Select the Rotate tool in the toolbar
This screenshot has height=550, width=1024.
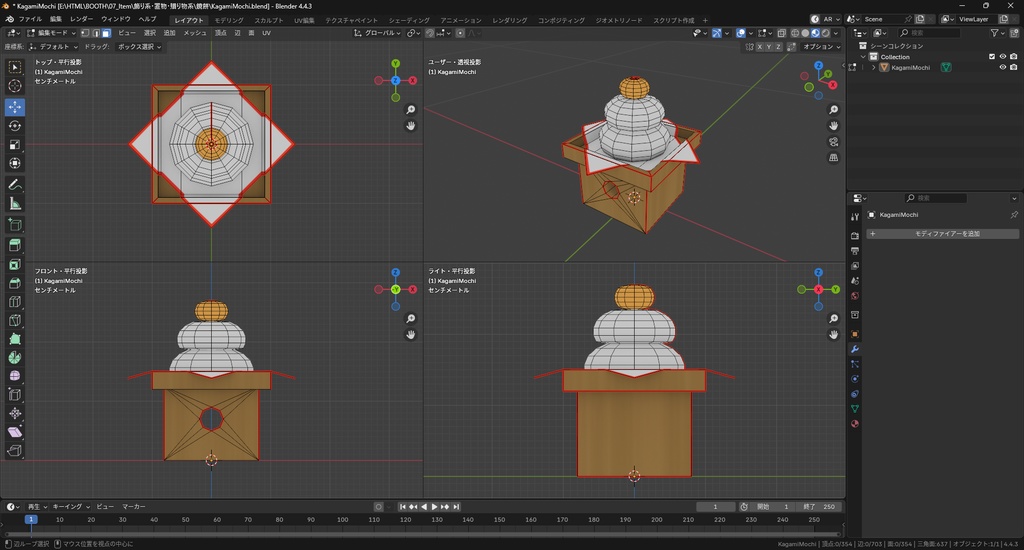point(15,126)
